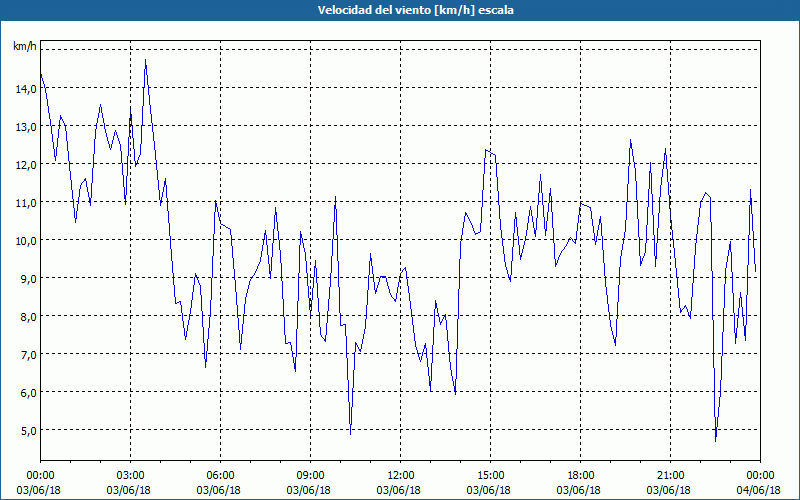Click the 09:00 time axis label
This screenshot has width=800, height=500.
[x=310, y=476]
